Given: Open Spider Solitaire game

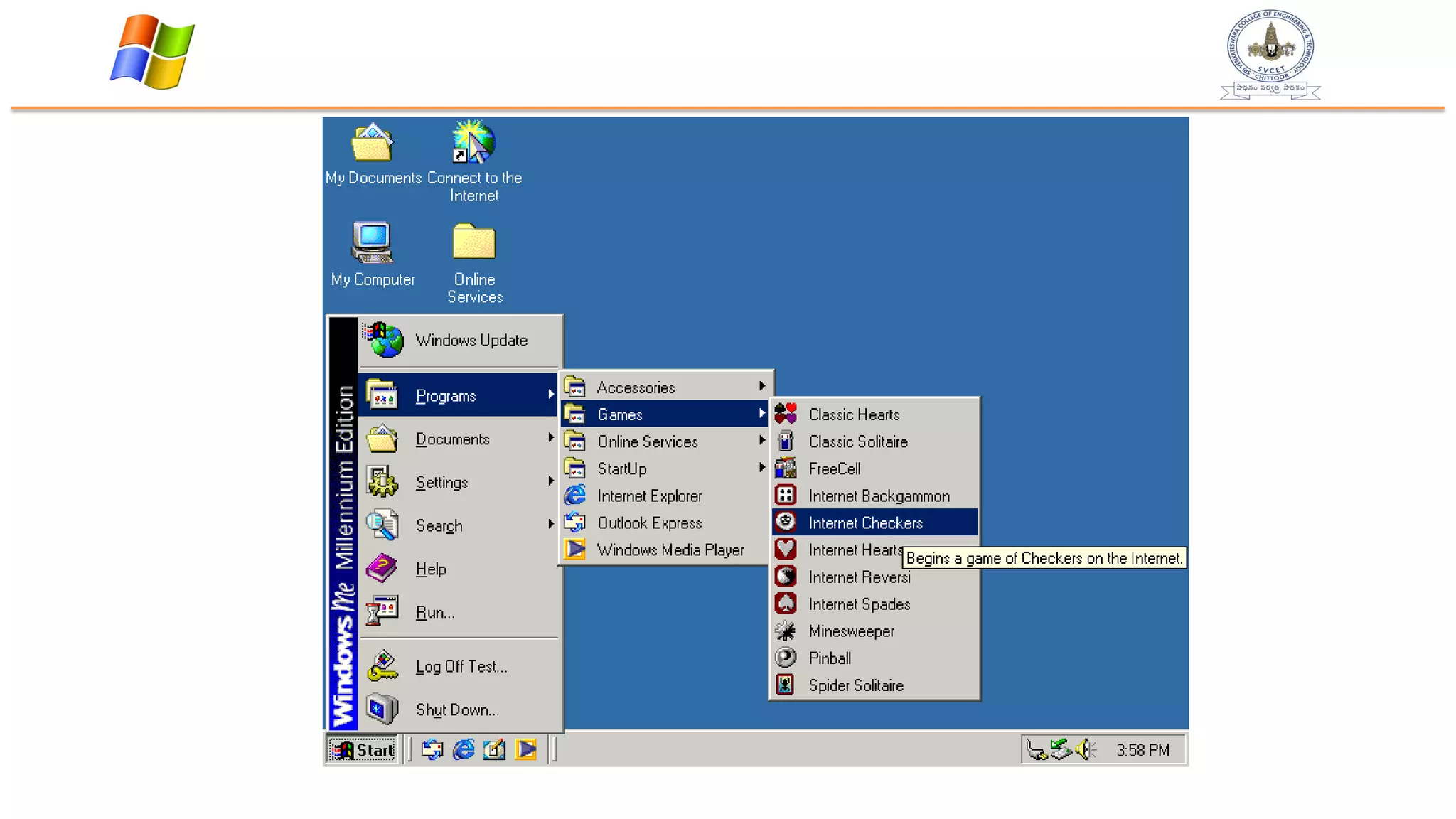Looking at the screenshot, I should click(856, 685).
